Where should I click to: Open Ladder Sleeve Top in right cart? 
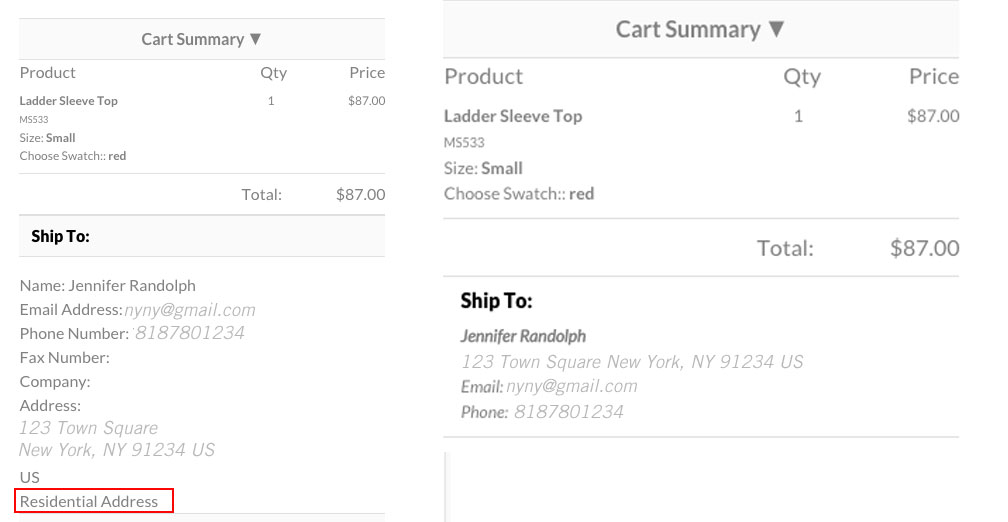click(x=513, y=116)
